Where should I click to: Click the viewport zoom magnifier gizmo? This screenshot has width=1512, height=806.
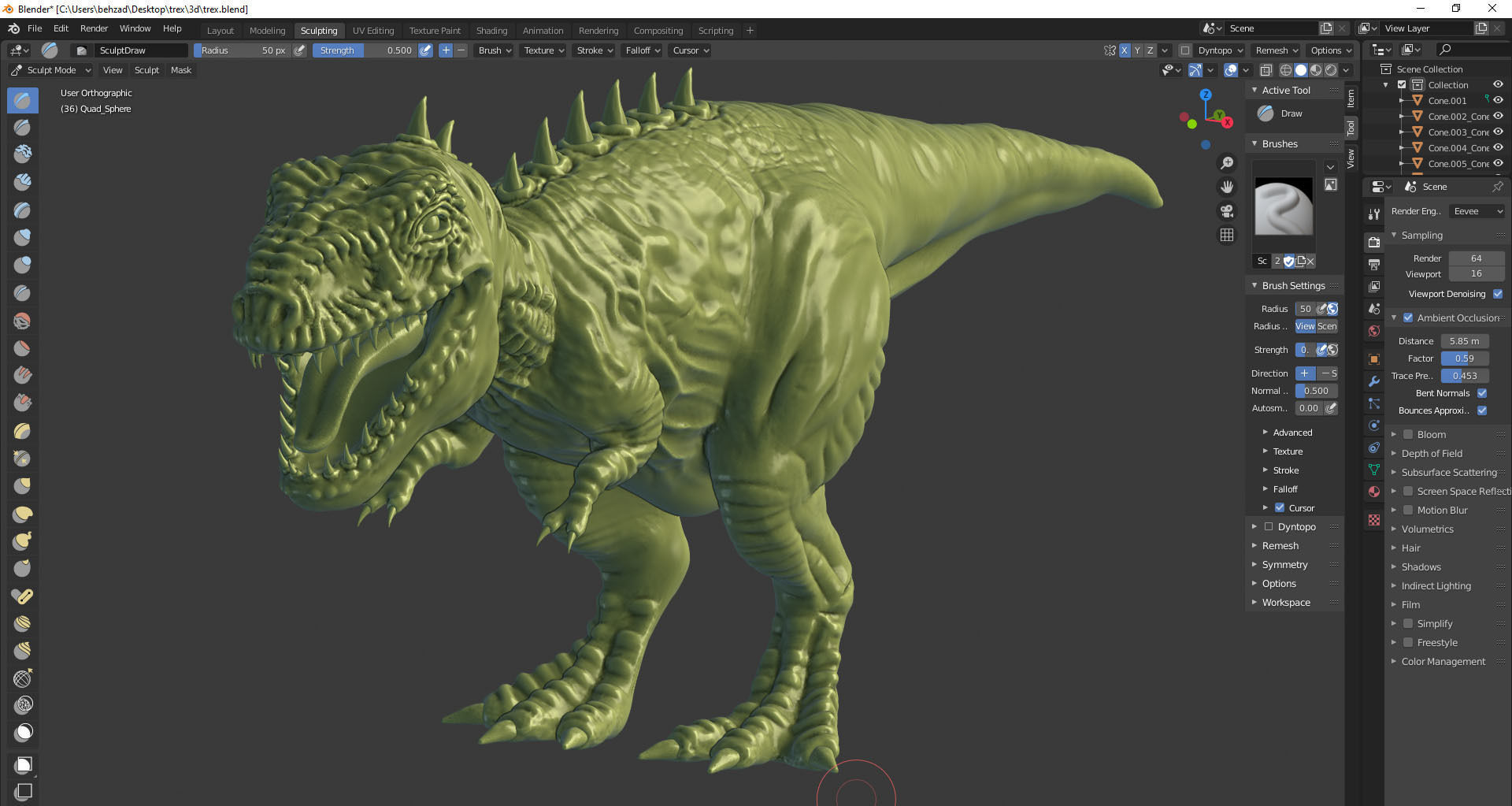pos(1227,163)
